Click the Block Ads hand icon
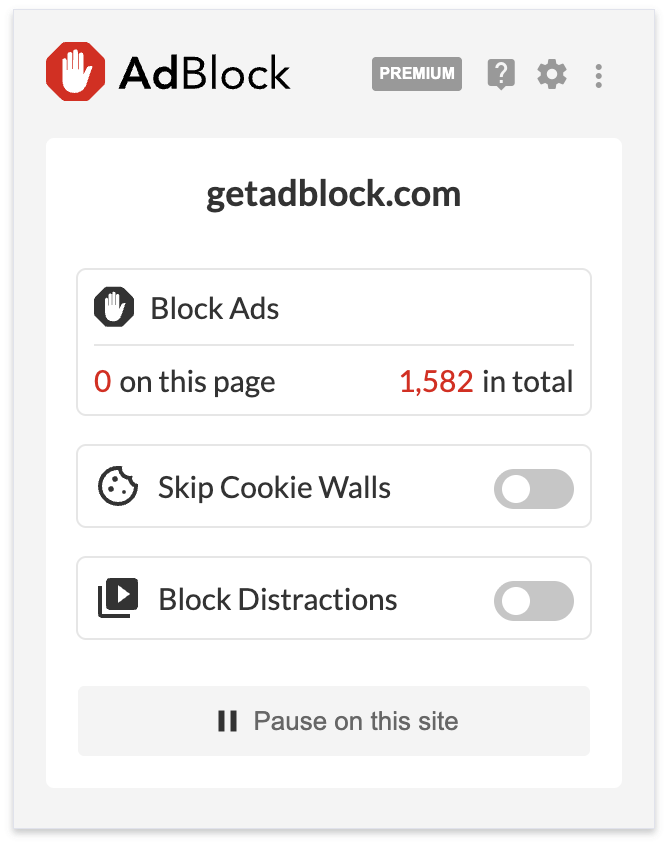This screenshot has width=668, height=846. point(114,307)
